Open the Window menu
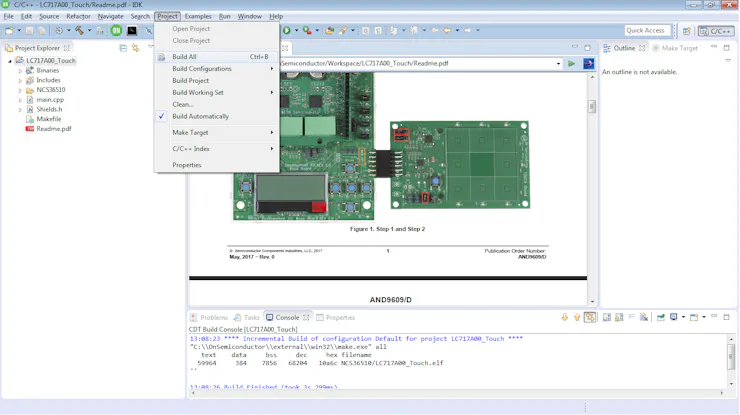The height and width of the screenshot is (415, 740). 250,16
